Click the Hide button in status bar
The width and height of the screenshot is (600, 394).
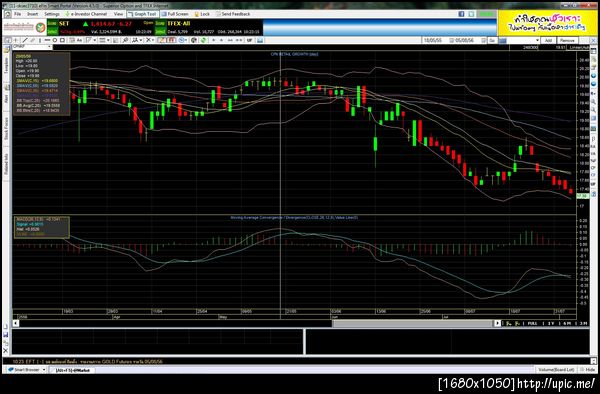[588, 370]
